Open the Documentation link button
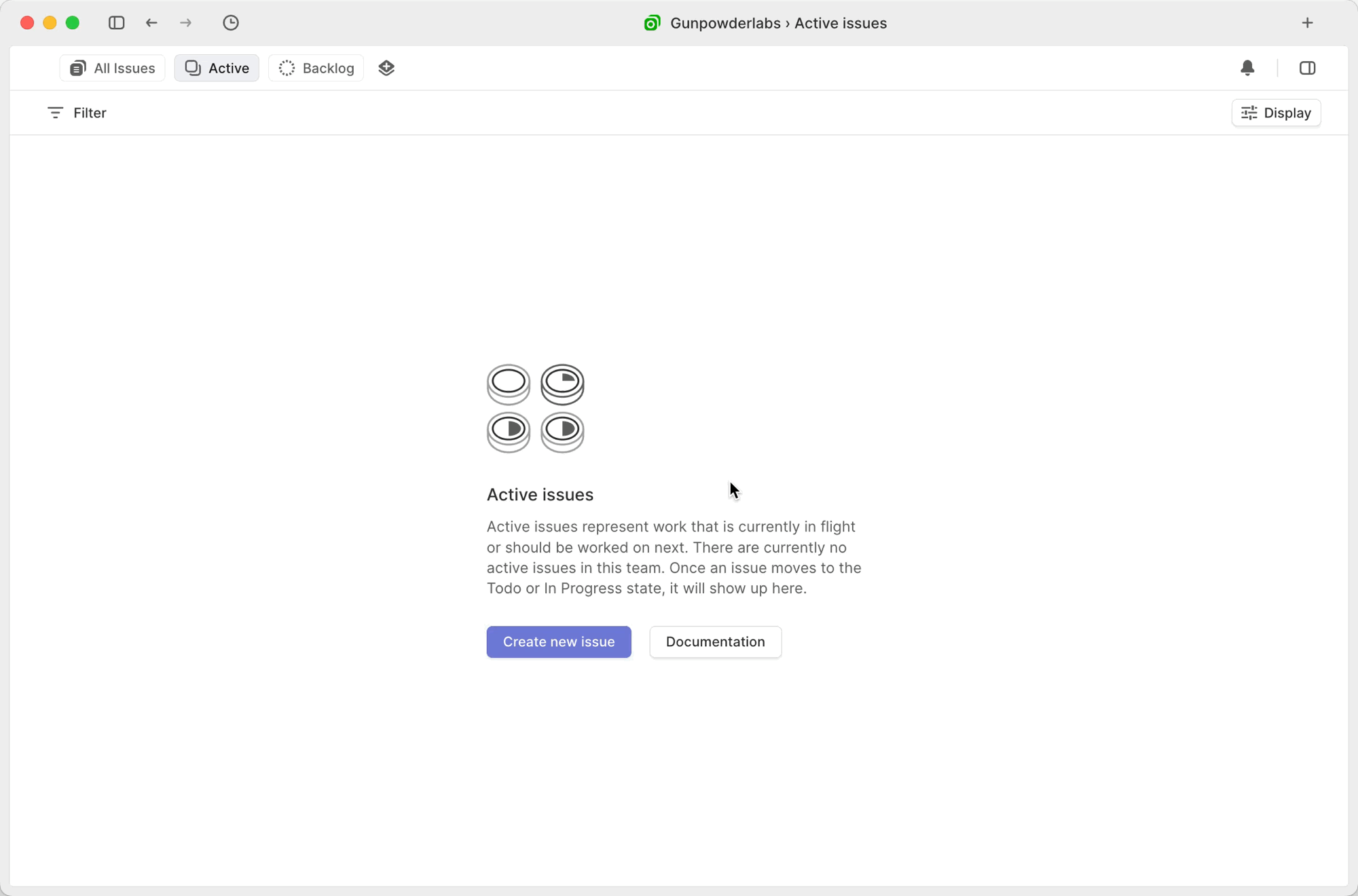The image size is (1358, 896). 715,641
